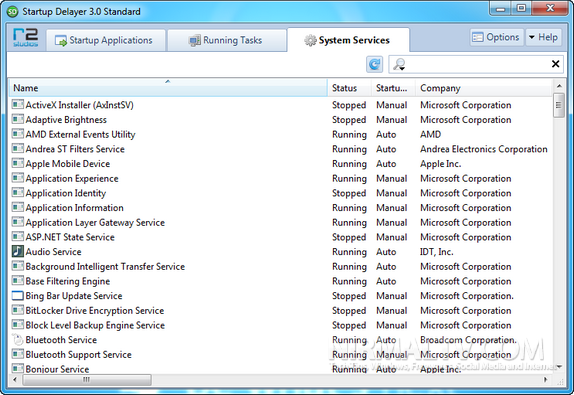This screenshot has width=574, height=395.
Task: Click the Block Level Backup Engine icon
Action: tap(18, 325)
